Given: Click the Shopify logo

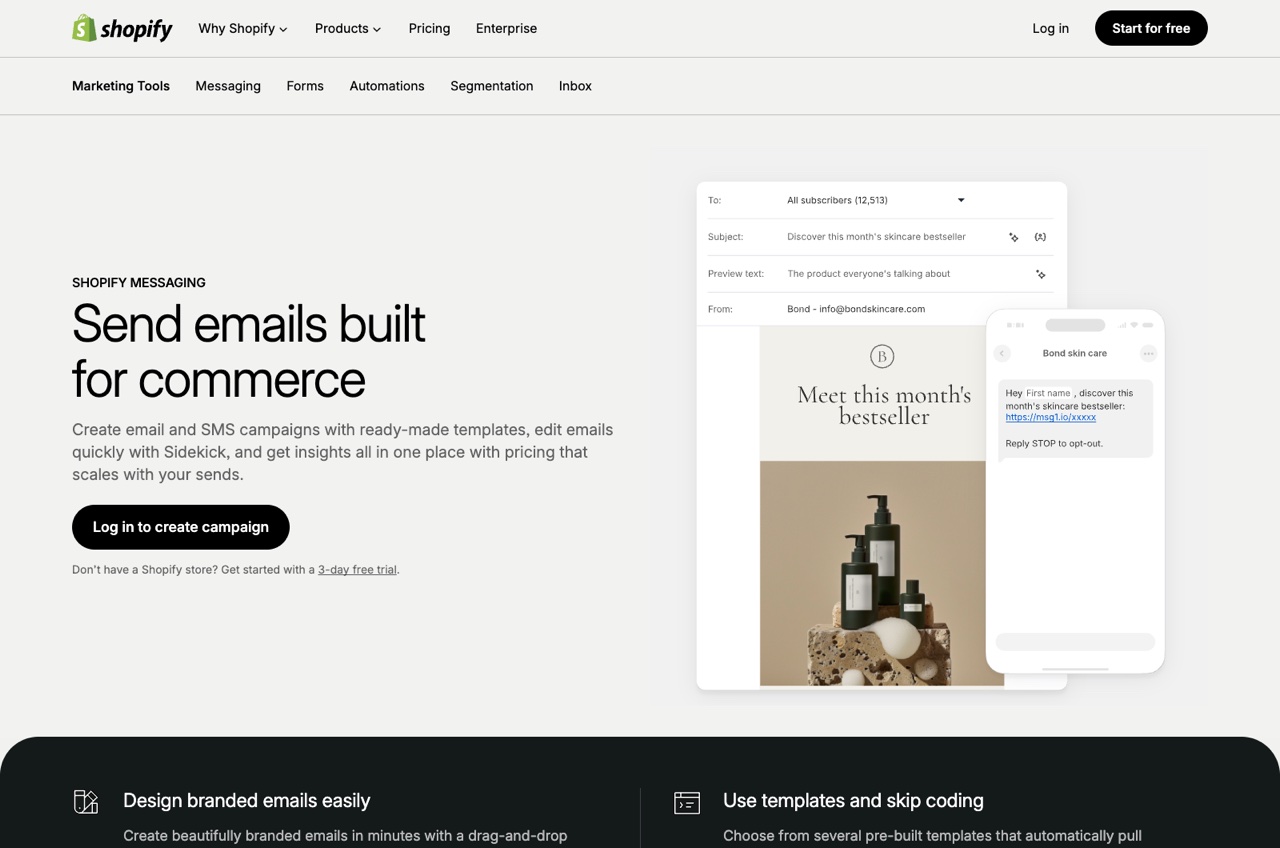Looking at the screenshot, I should pyautogui.click(x=122, y=28).
